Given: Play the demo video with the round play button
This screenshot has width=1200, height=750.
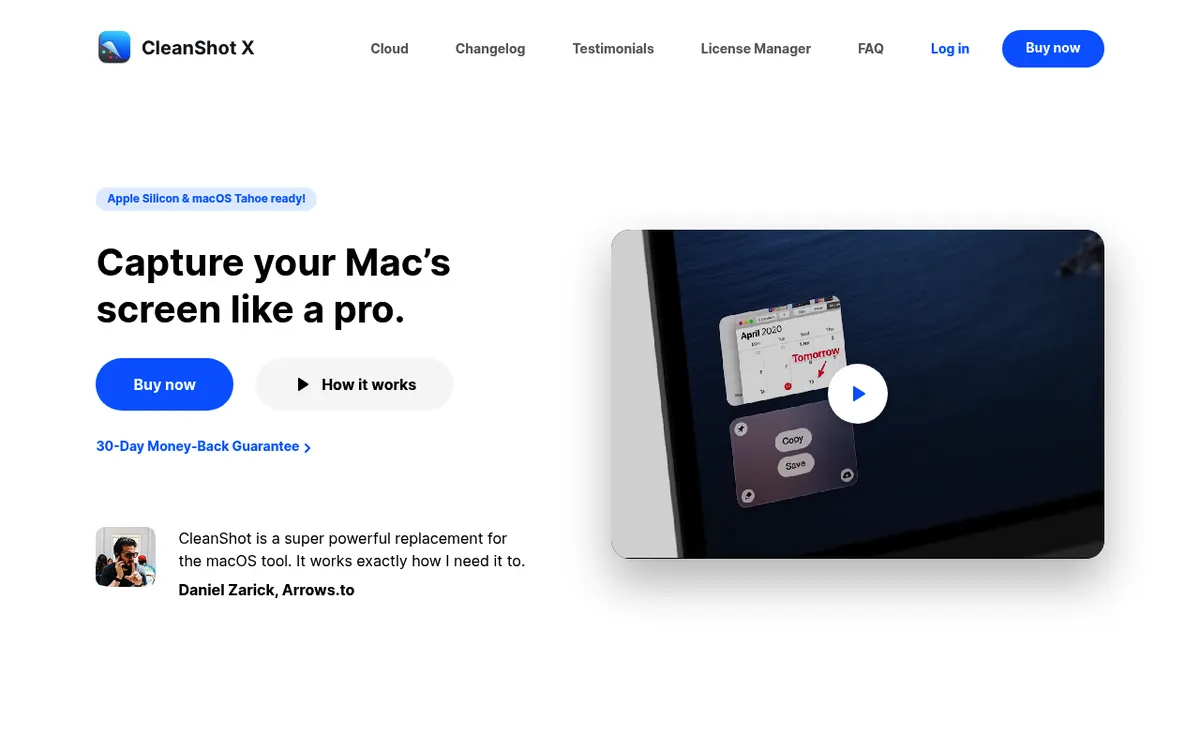Looking at the screenshot, I should point(858,394).
